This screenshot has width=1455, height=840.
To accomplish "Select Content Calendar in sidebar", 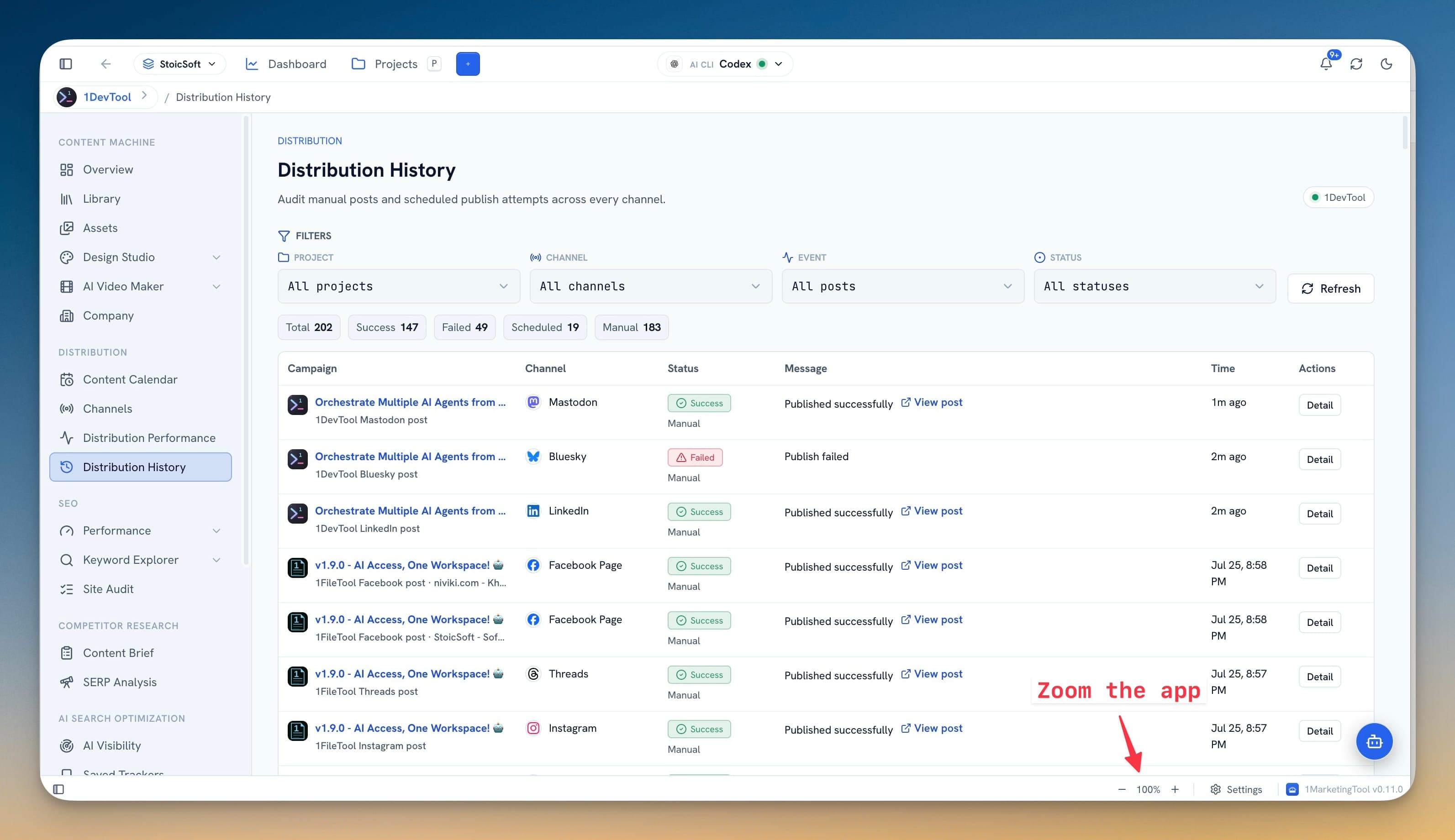I will 140,380.
